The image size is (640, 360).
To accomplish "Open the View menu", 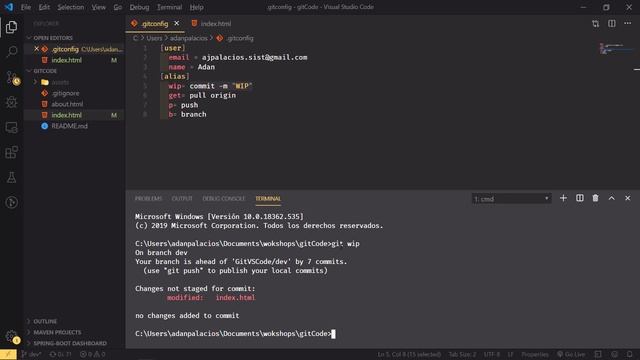I will coord(98,7).
